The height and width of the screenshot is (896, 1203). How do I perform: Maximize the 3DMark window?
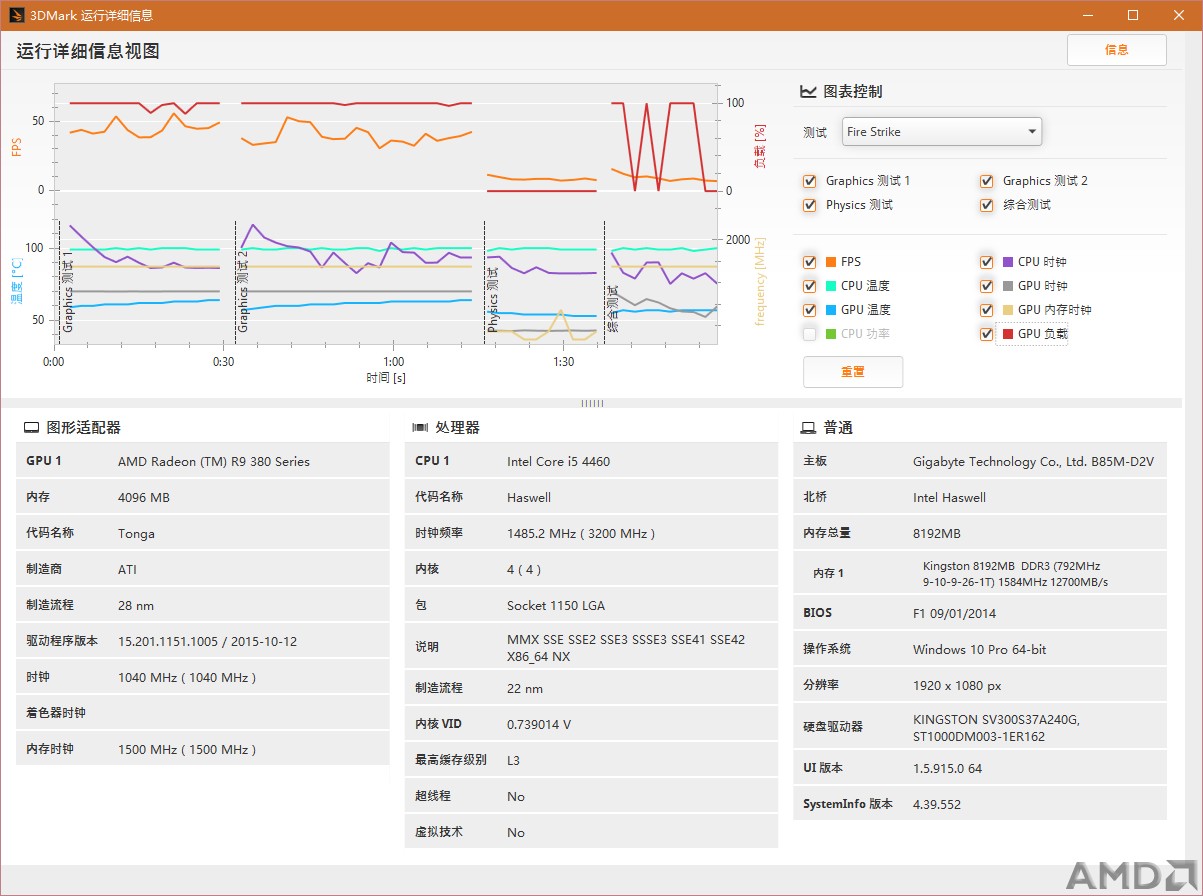click(1133, 15)
